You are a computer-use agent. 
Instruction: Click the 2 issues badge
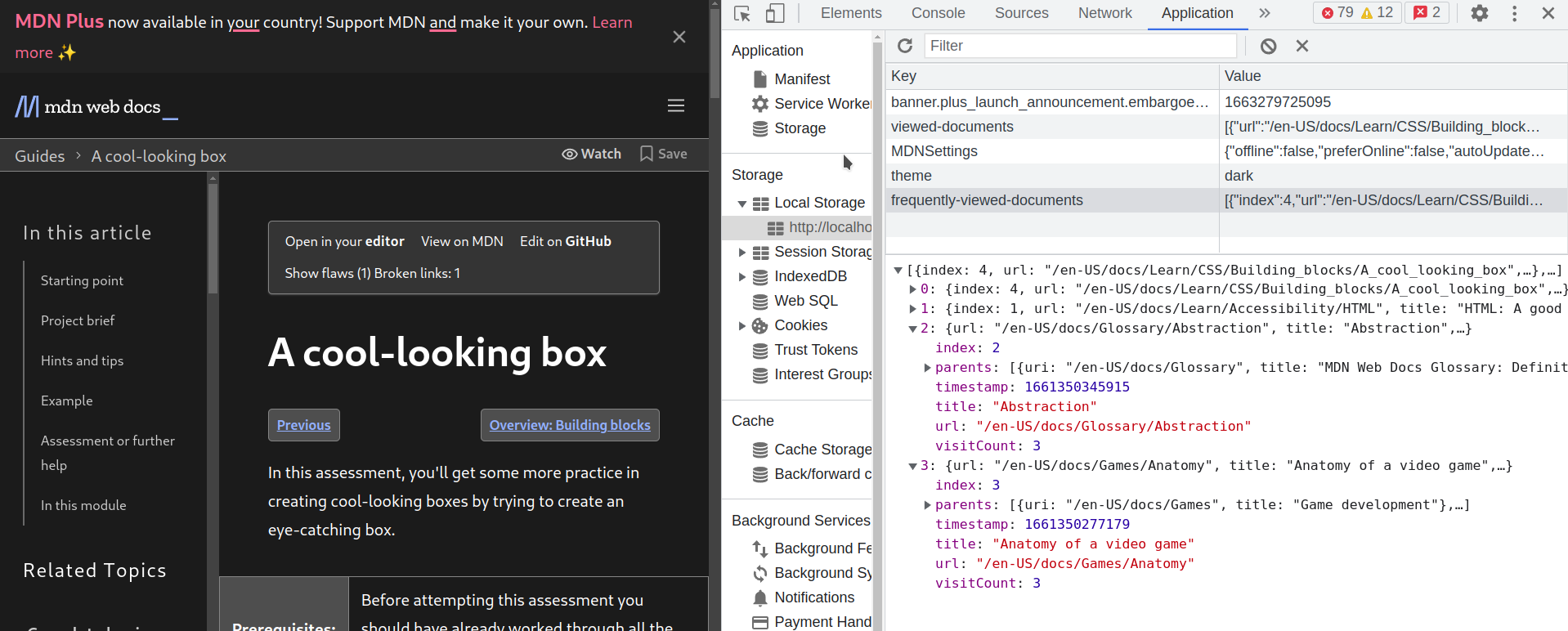coord(1427,12)
